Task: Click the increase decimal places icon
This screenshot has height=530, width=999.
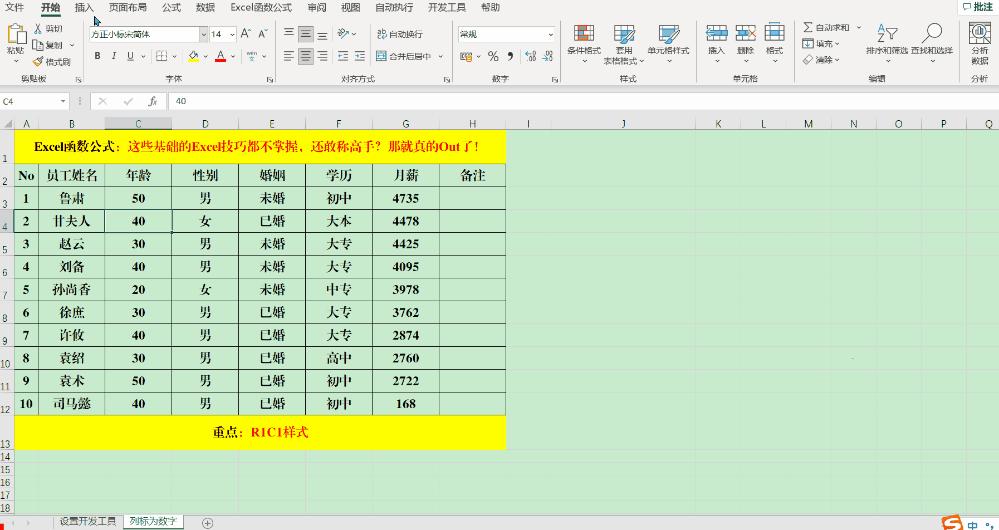Action: pos(530,57)
